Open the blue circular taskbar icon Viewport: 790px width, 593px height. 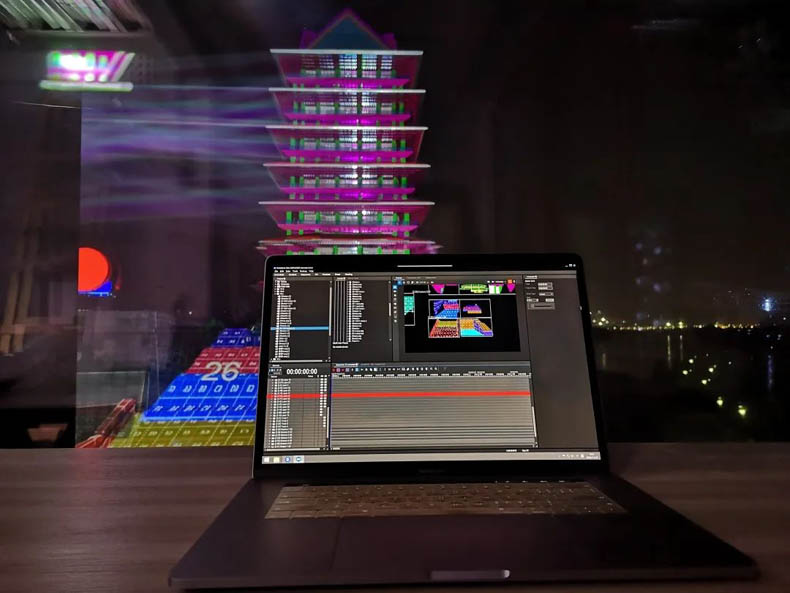[x=288, y=459]
